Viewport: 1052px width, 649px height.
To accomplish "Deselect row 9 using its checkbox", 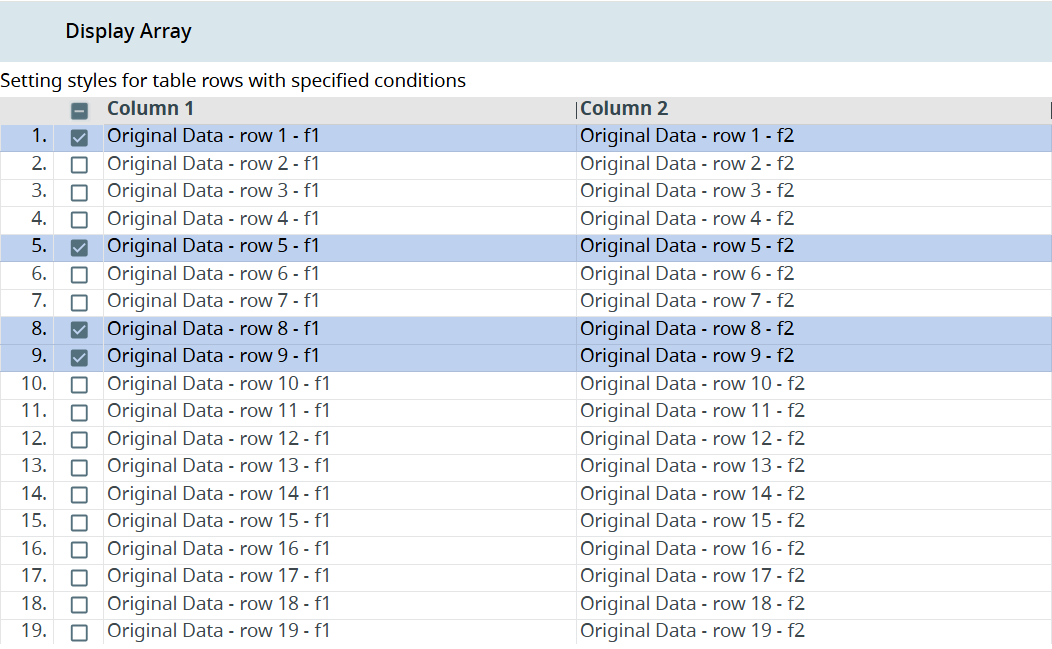I will 80,358.
